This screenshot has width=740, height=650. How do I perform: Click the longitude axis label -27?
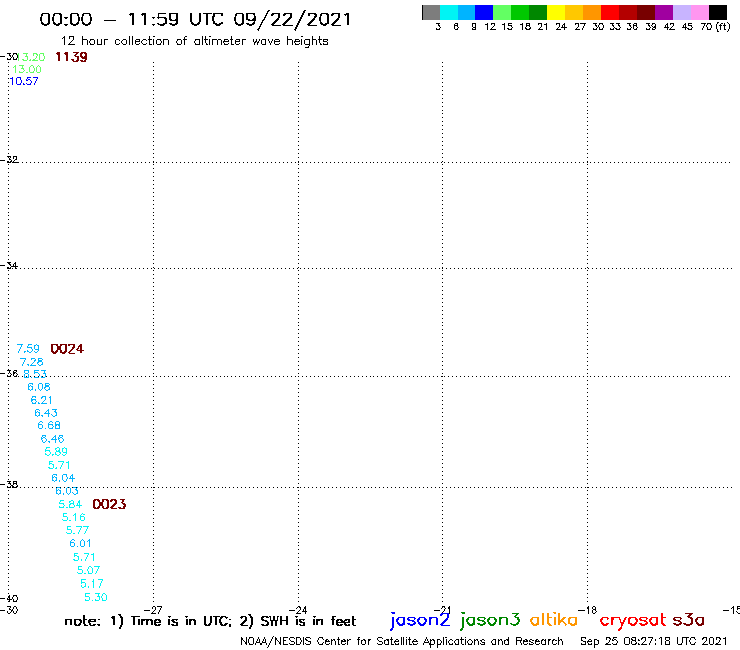153,610
